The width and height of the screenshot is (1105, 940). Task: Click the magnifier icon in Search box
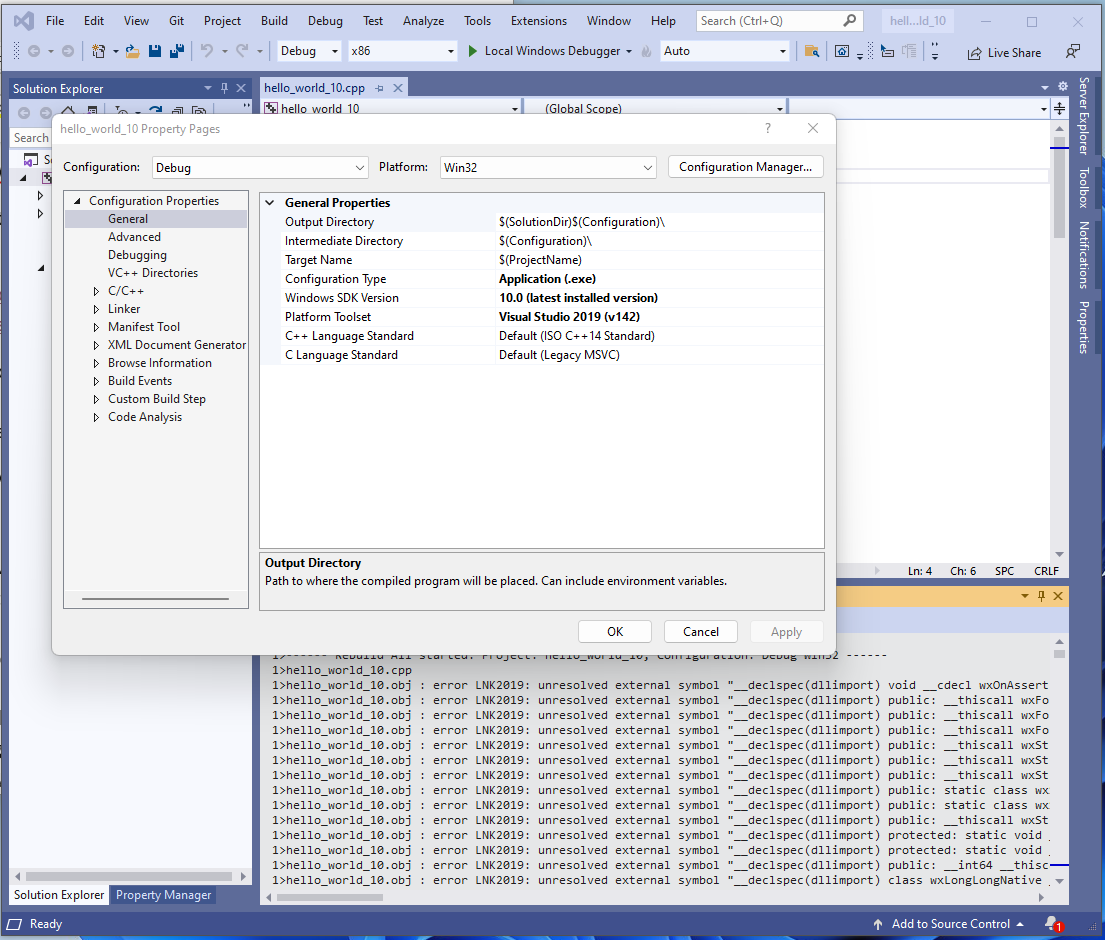point(850,20)
